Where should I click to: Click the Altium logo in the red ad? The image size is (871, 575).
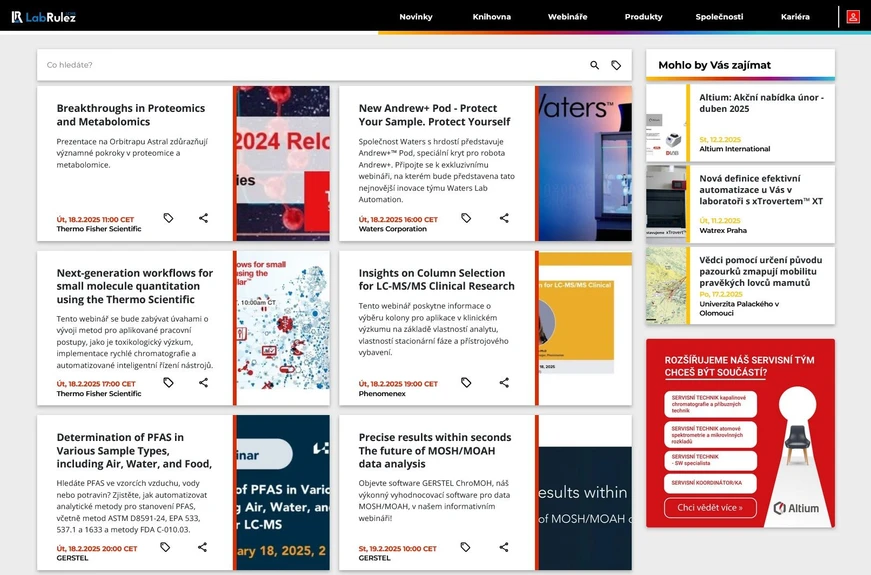tap(796, 508)
